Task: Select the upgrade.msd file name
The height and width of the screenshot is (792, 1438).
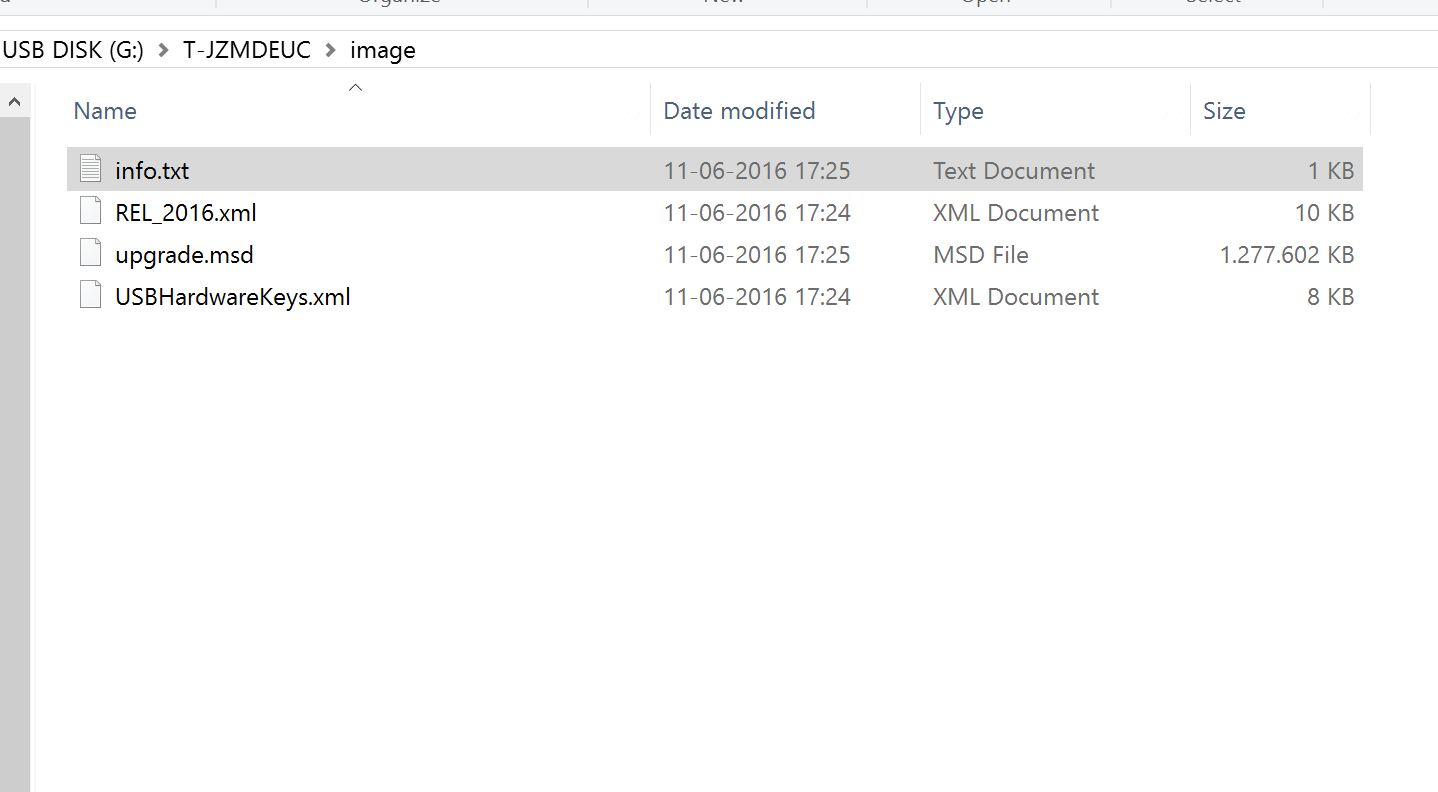Action: (x=184, y=255)
